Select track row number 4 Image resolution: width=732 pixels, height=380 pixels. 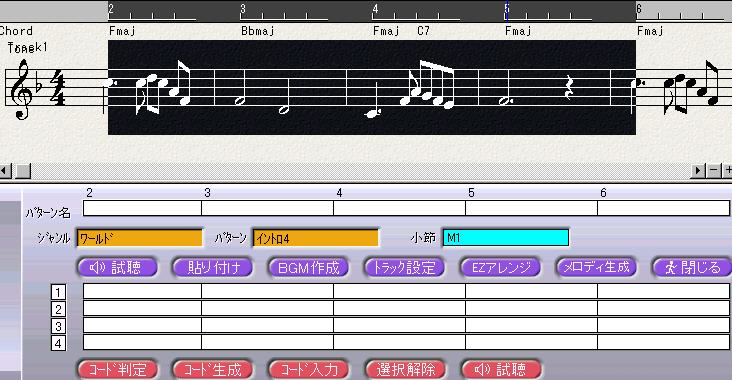[x=58, y=344]
